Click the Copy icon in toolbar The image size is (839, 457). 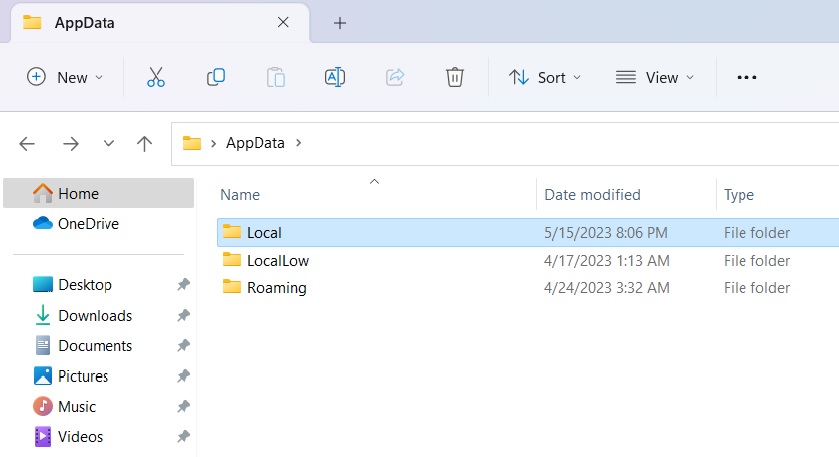point(216,77)
